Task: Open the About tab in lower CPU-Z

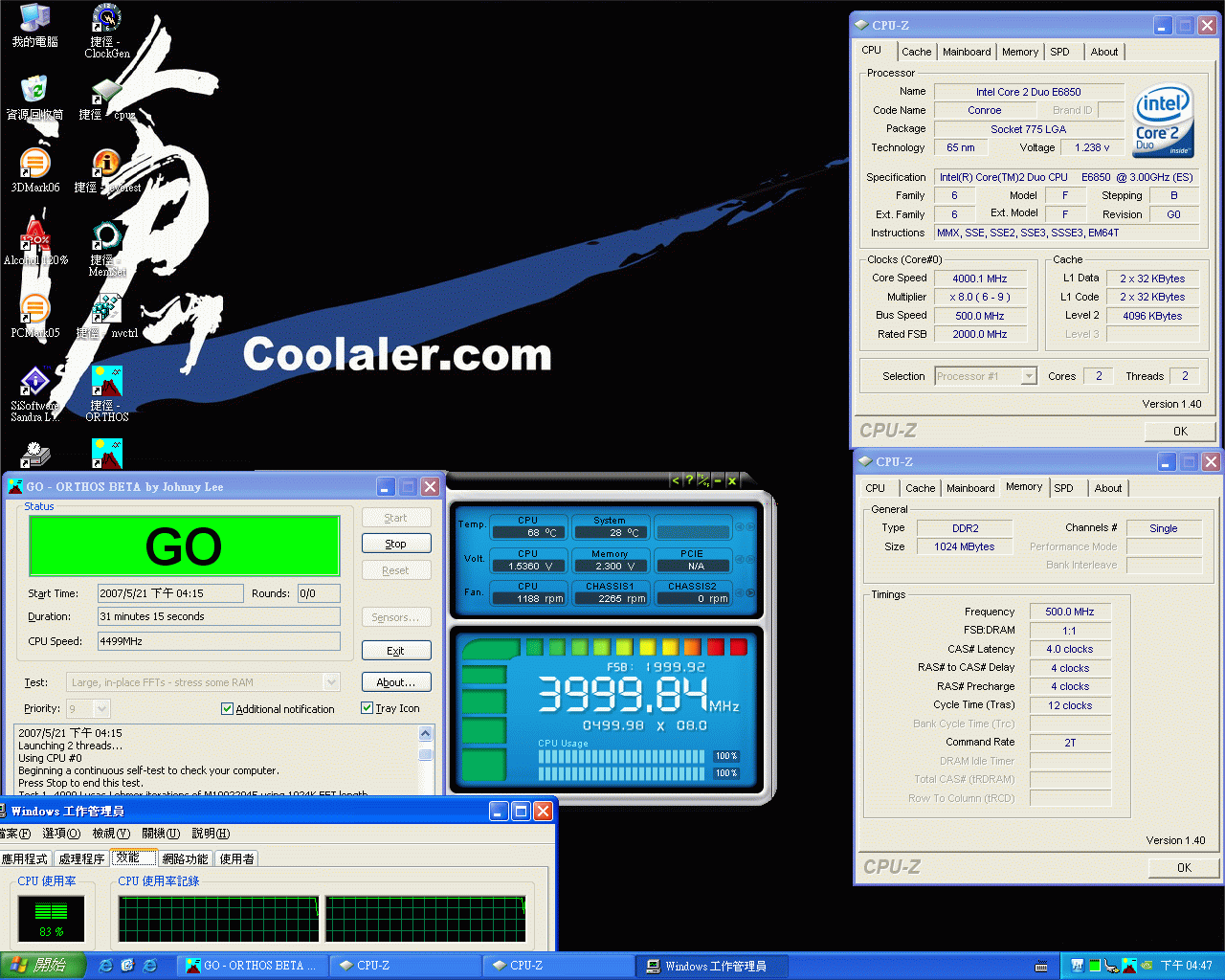Action: (x=1108, y=488)
